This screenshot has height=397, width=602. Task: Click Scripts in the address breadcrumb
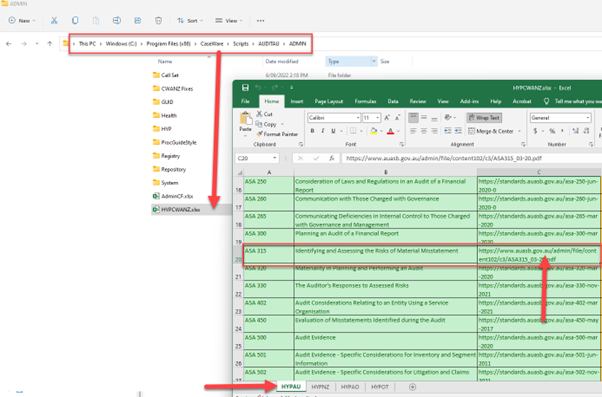241,43
